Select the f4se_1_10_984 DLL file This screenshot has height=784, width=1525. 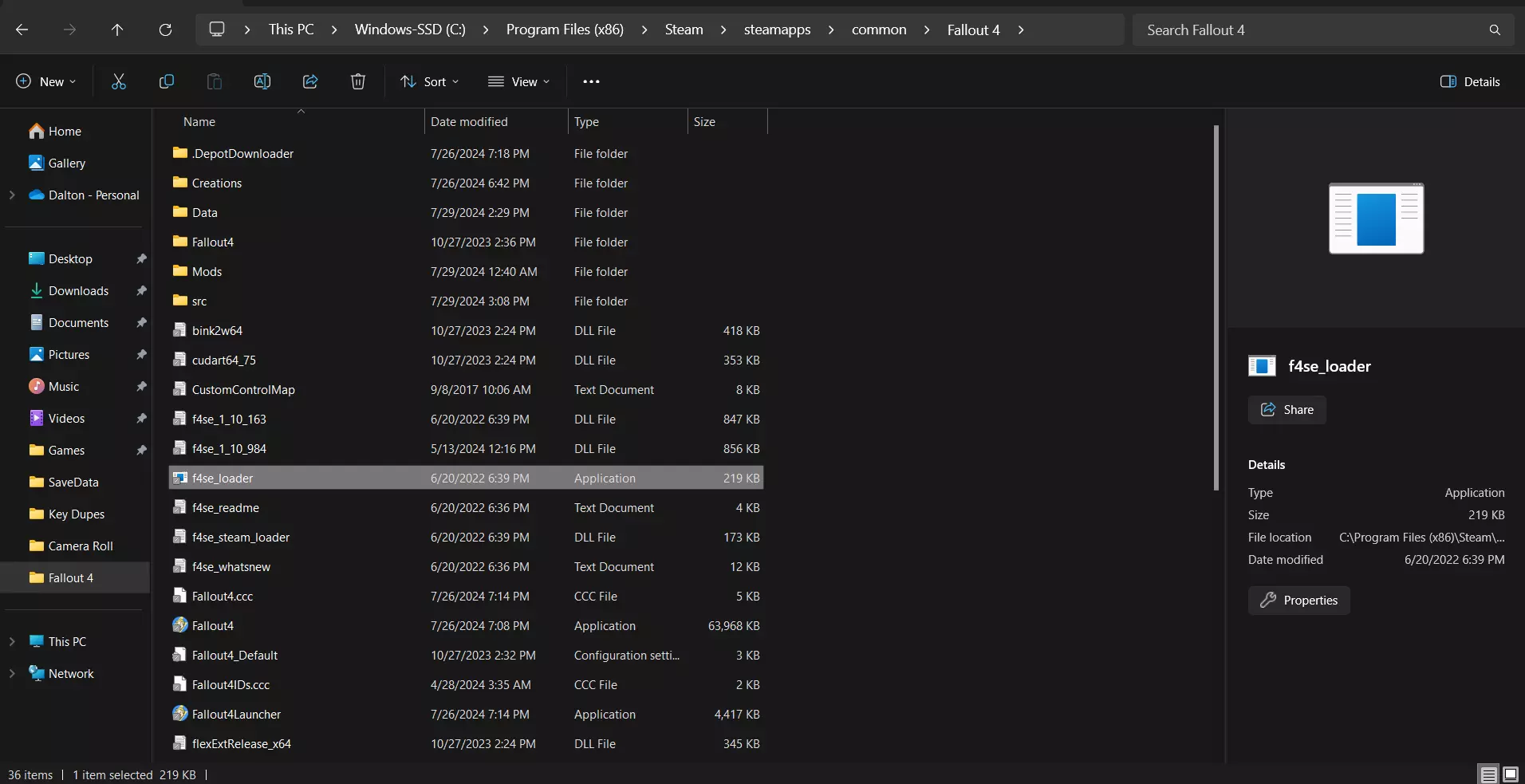(466, 448)
